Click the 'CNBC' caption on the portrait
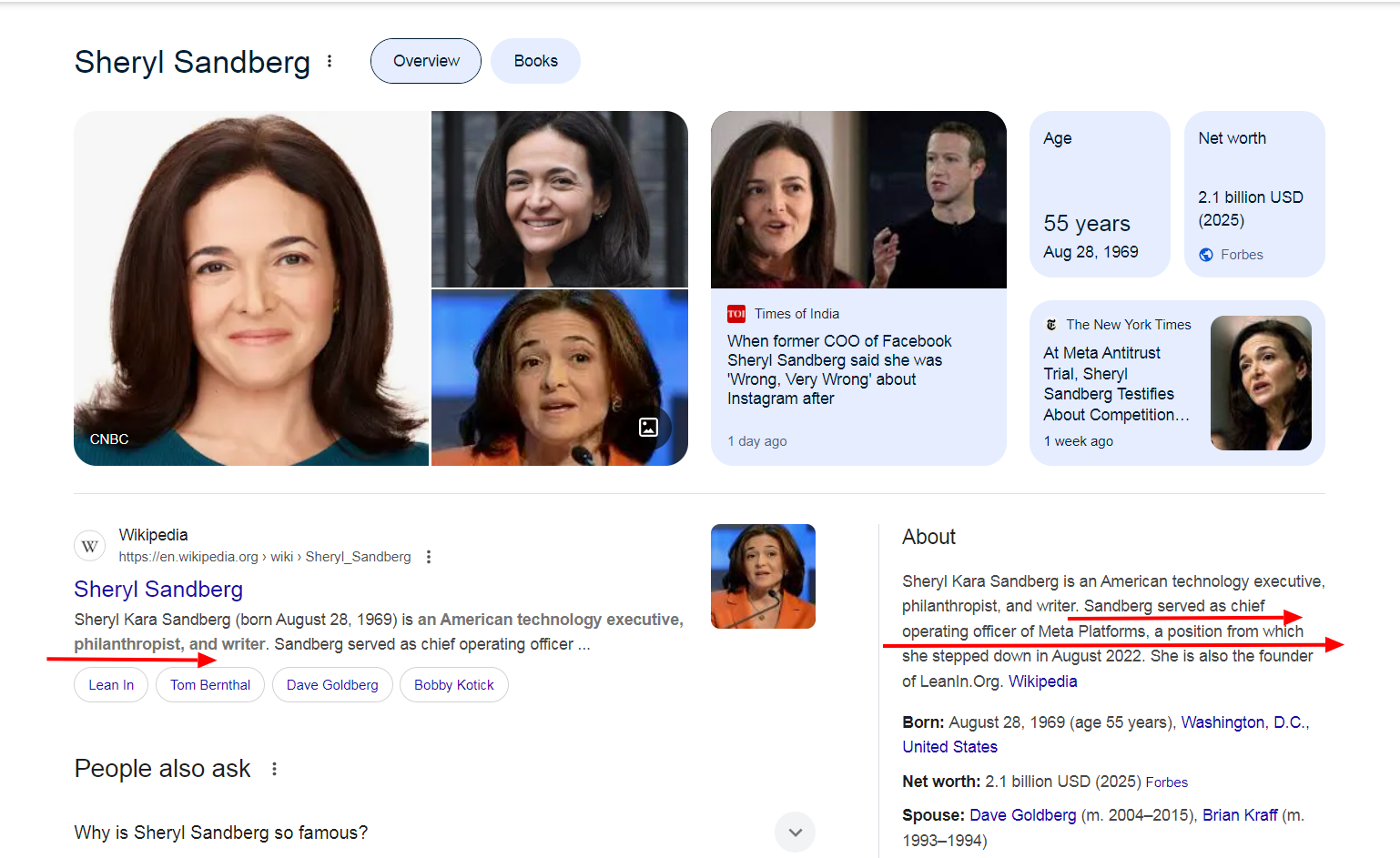The height and width of the screenshot is (858, 1400). 109,439
